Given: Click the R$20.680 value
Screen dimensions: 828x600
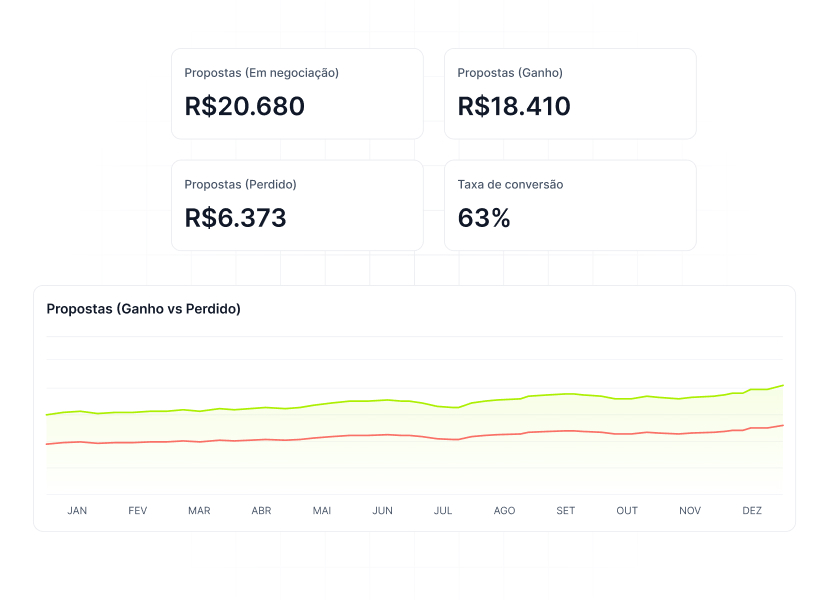Looking at the screenshot, I should pos(245,106).
